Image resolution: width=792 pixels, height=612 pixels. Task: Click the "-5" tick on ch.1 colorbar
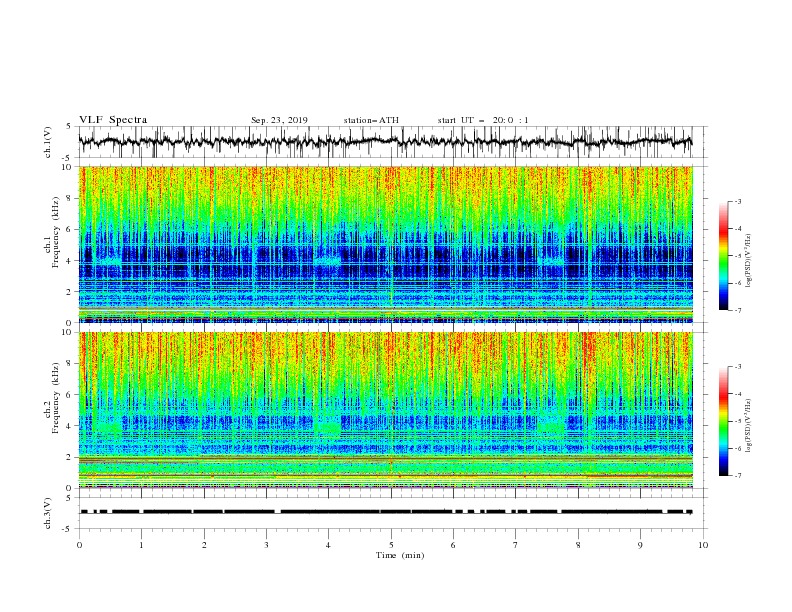(x=738, y=256)
